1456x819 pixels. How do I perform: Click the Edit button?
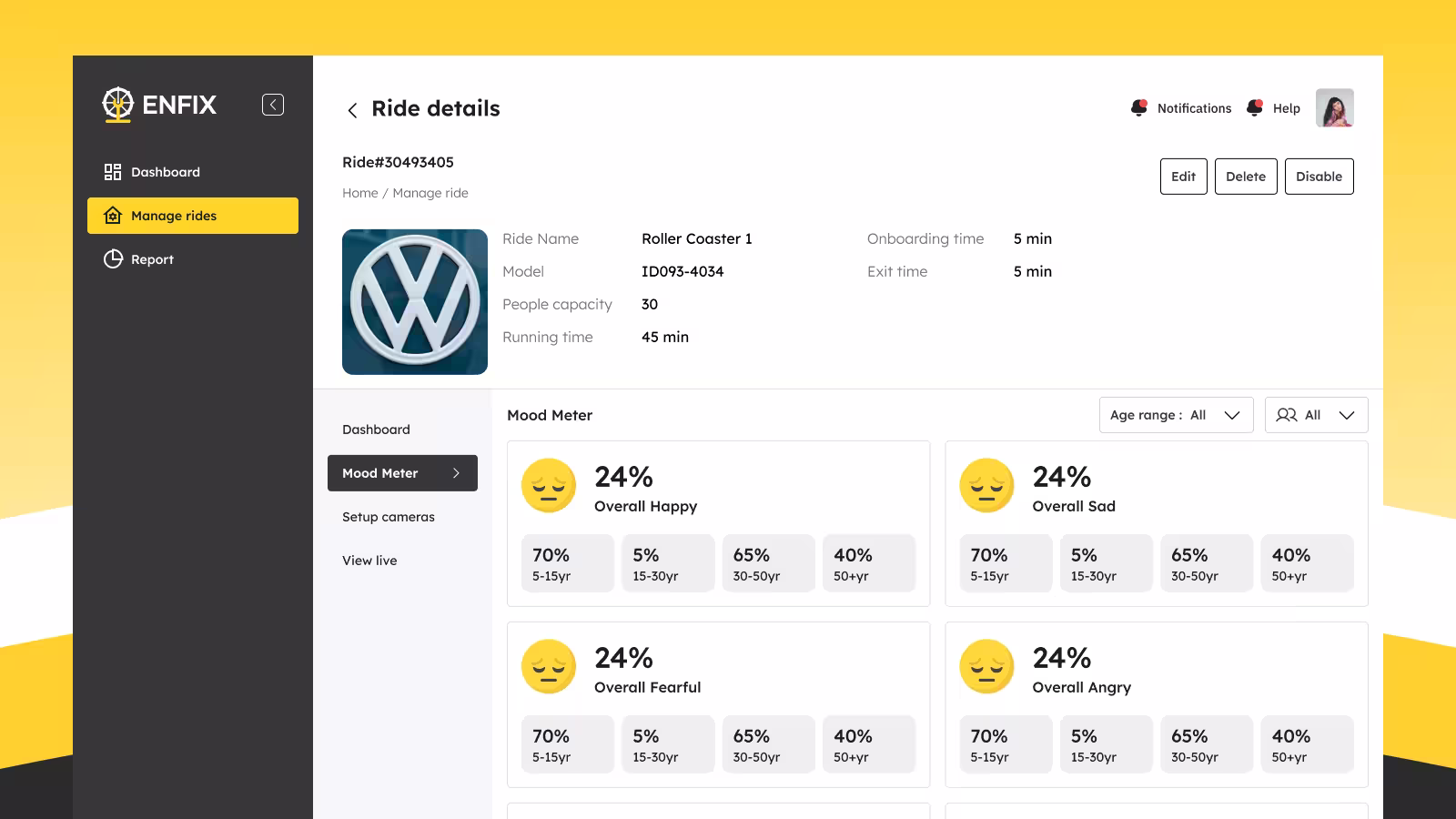[1184, 177]
